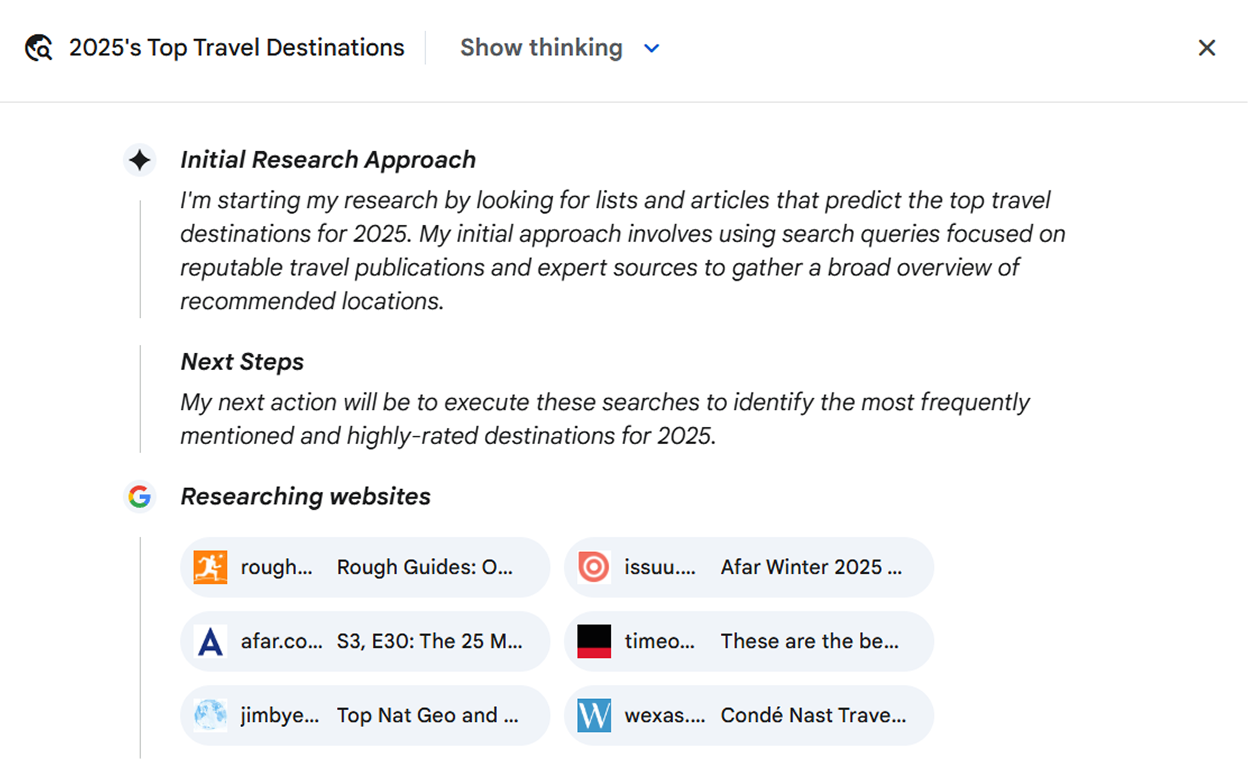This screenshot has width=1248, height=759.
Task: Click the issuu red circle favicon
Action: coord(594,567)
